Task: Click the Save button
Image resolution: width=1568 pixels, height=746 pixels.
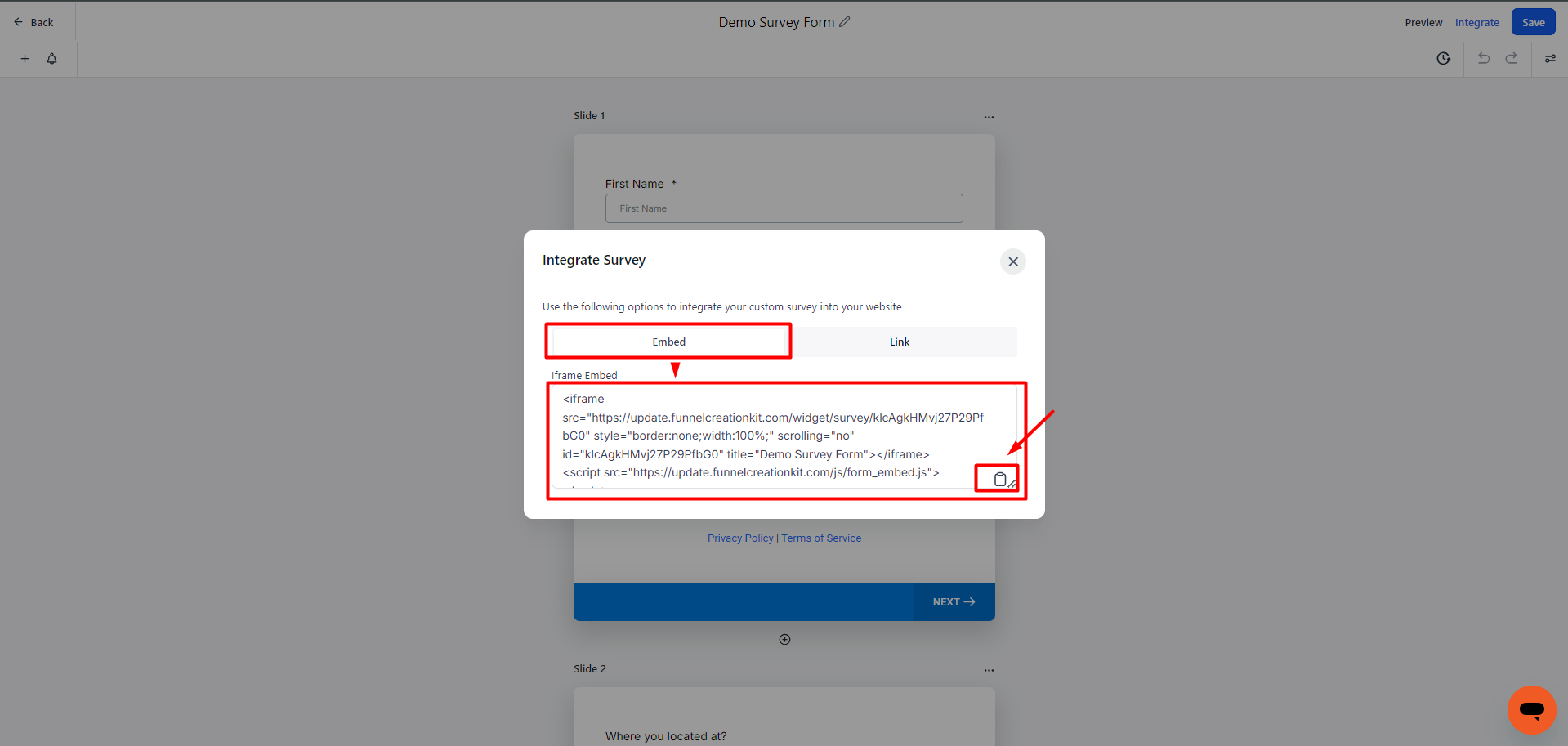Action: [x=1533, y=22]
